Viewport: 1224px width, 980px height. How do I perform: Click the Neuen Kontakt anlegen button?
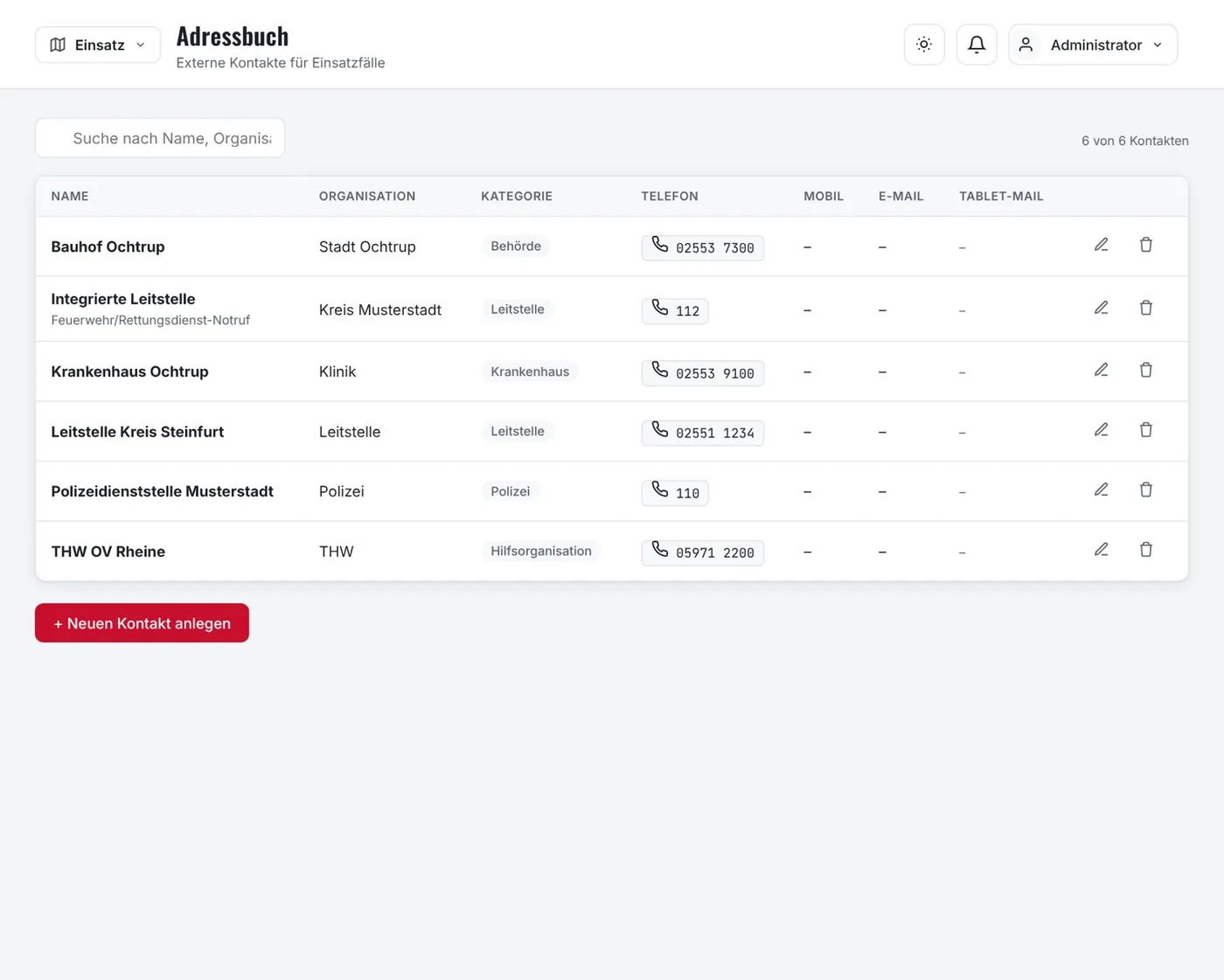(x=142, y=622)
